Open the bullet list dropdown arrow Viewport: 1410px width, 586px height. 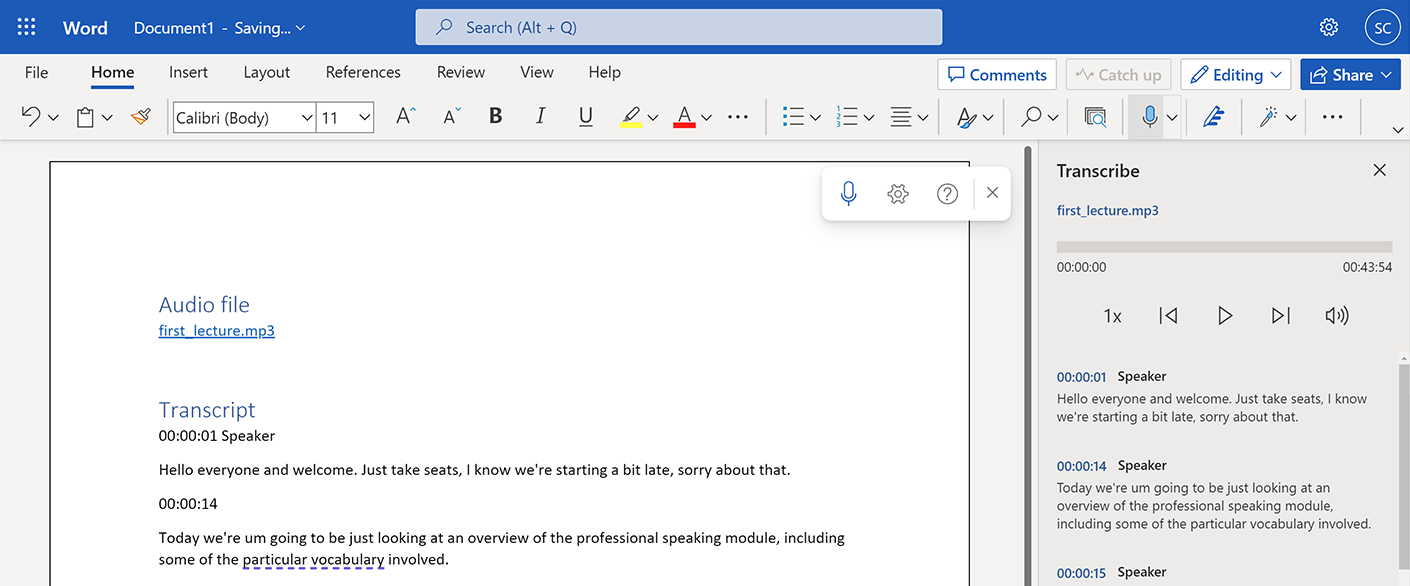click(x=814, y=117)
